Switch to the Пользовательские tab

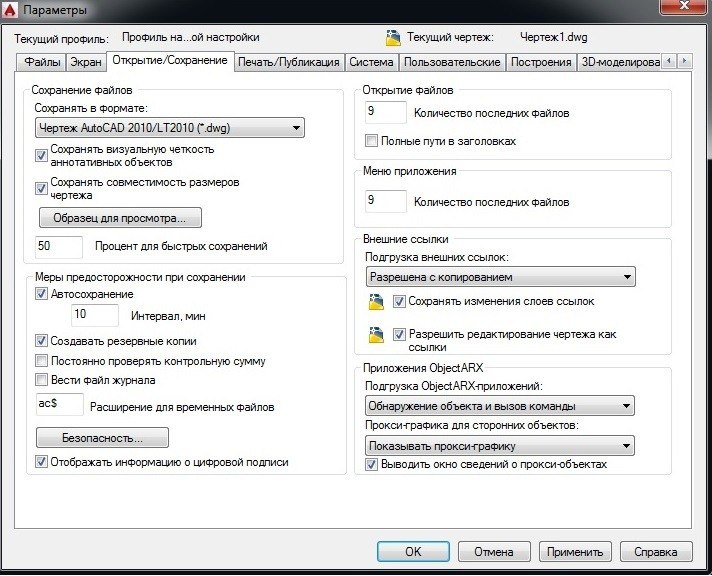click(452, 62)
